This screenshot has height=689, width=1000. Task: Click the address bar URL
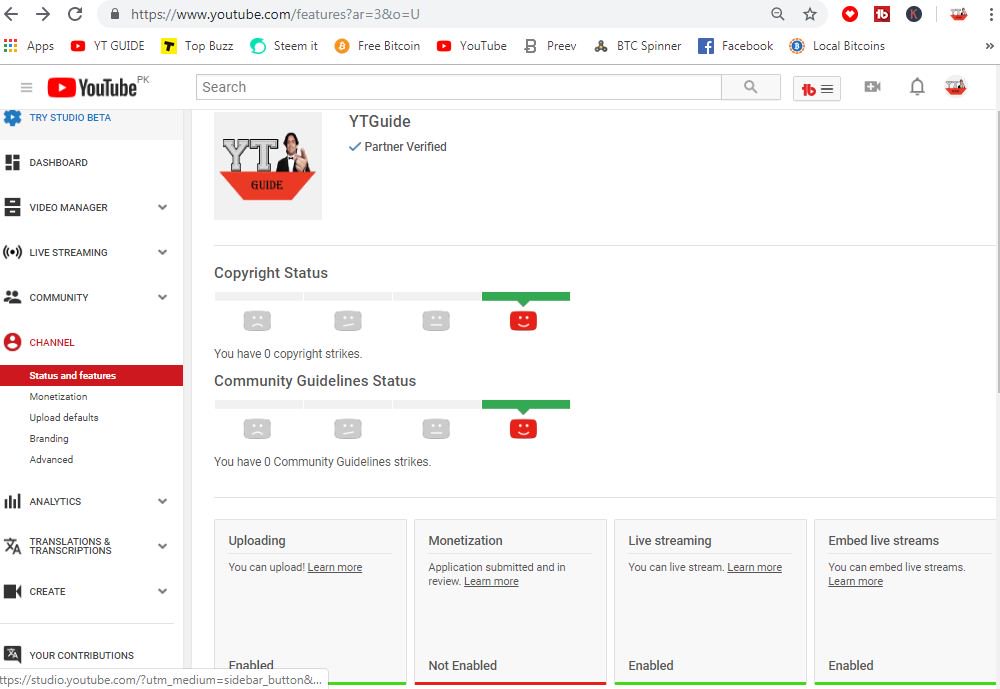(x=276, y=14)
